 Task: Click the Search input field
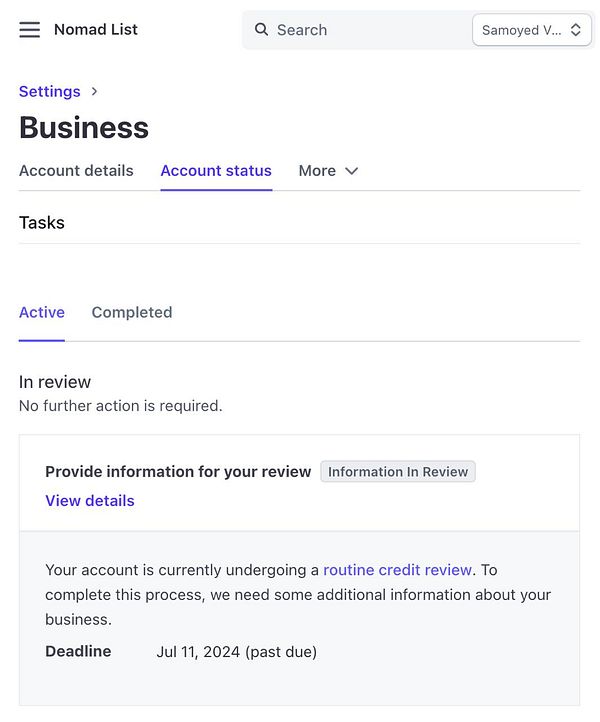click(x=360, y=30)
